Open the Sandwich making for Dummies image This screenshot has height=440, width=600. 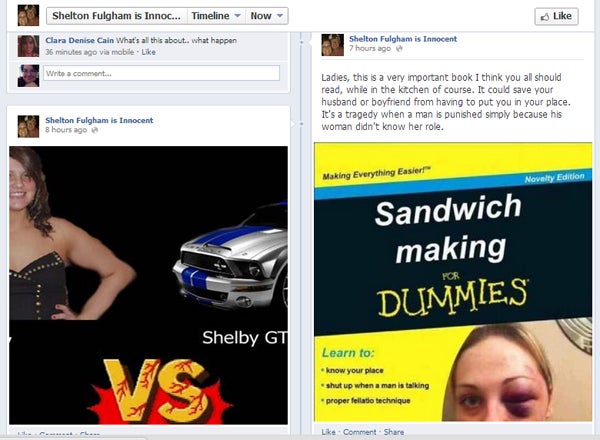coord(453,282)
